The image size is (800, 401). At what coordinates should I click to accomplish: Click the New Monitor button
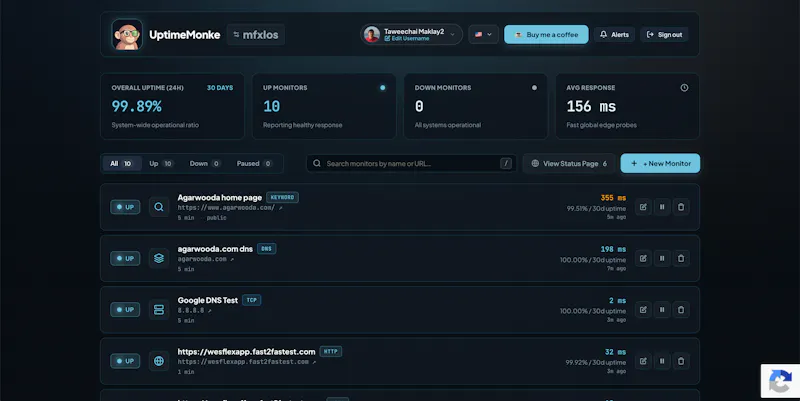point(660,164)
